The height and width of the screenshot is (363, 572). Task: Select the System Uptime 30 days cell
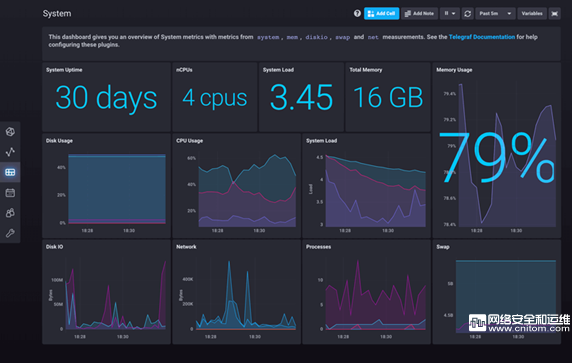point(106,97)
